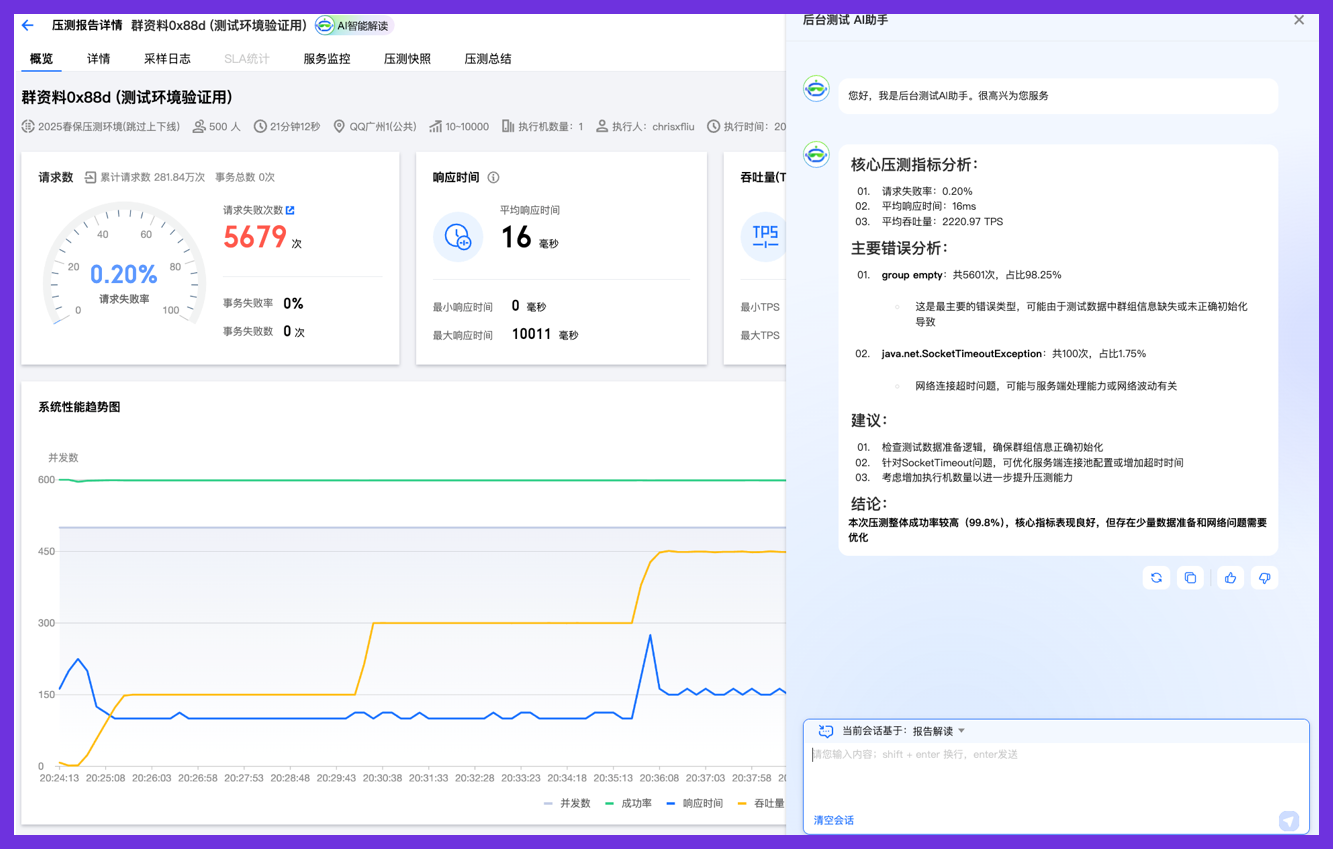Click the 压测报告详情 page title
The width and height of the screenshot is (1333, 849).
[87, 25]
